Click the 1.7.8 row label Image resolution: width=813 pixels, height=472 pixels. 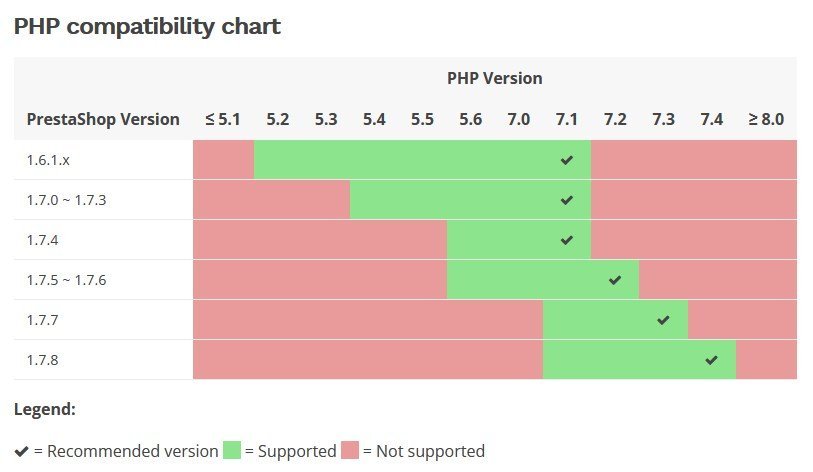pyautogui.click(x=44, y=360)
